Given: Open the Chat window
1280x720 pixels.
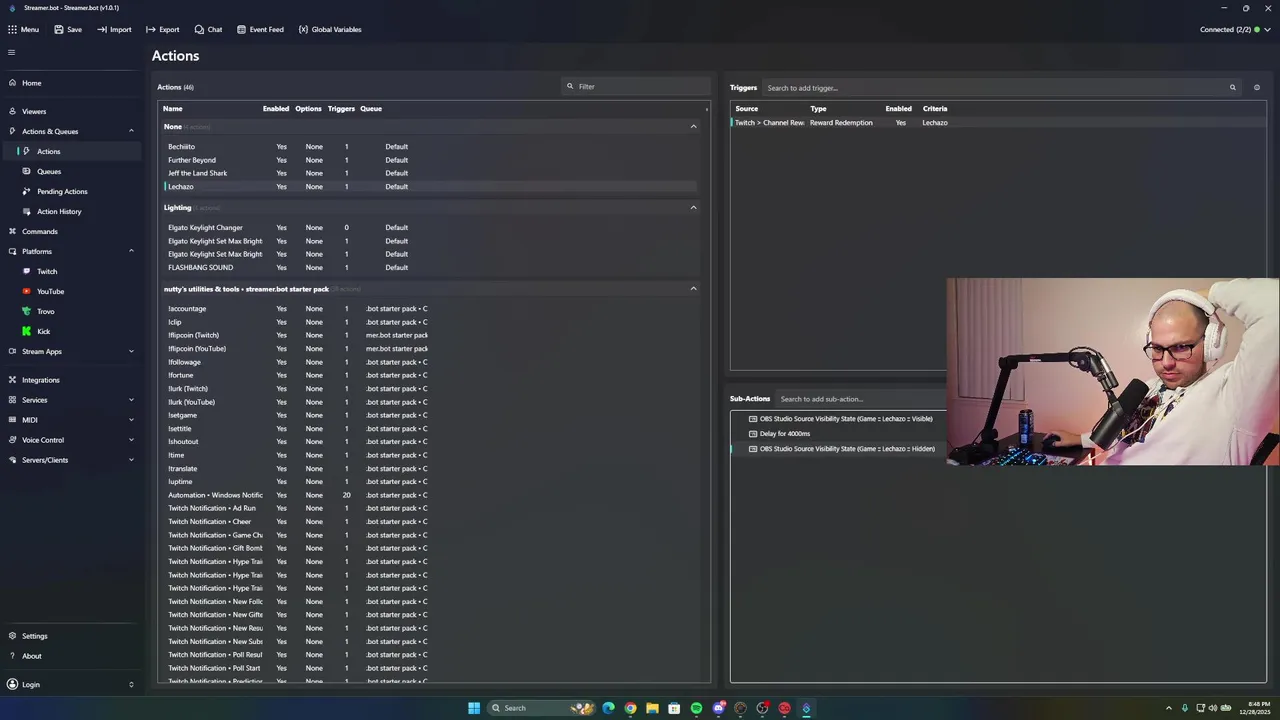Looking at the screenshot, I should [208, 29].
